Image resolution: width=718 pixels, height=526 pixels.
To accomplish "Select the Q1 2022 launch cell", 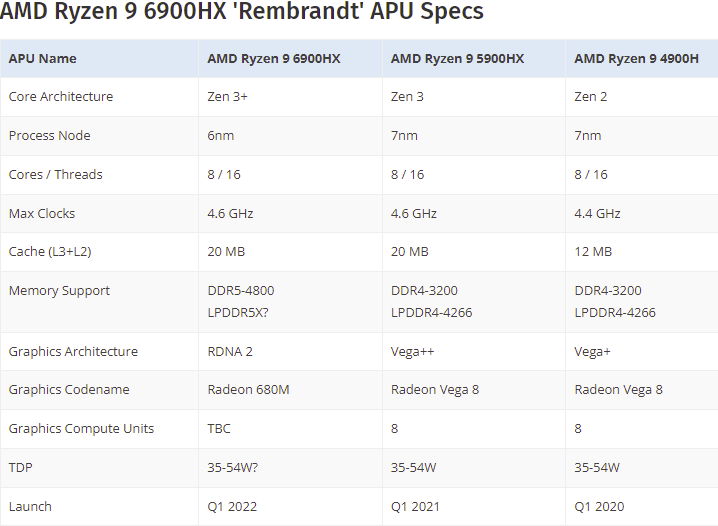I will click(232, 506).
